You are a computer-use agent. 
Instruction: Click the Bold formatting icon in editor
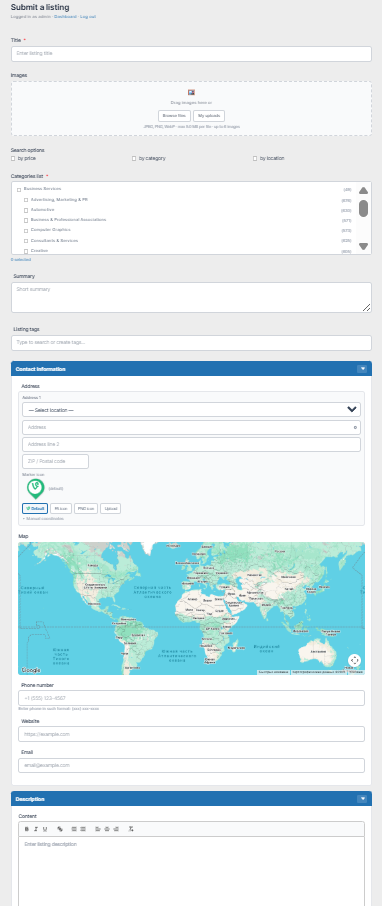[x=27, y=829]
